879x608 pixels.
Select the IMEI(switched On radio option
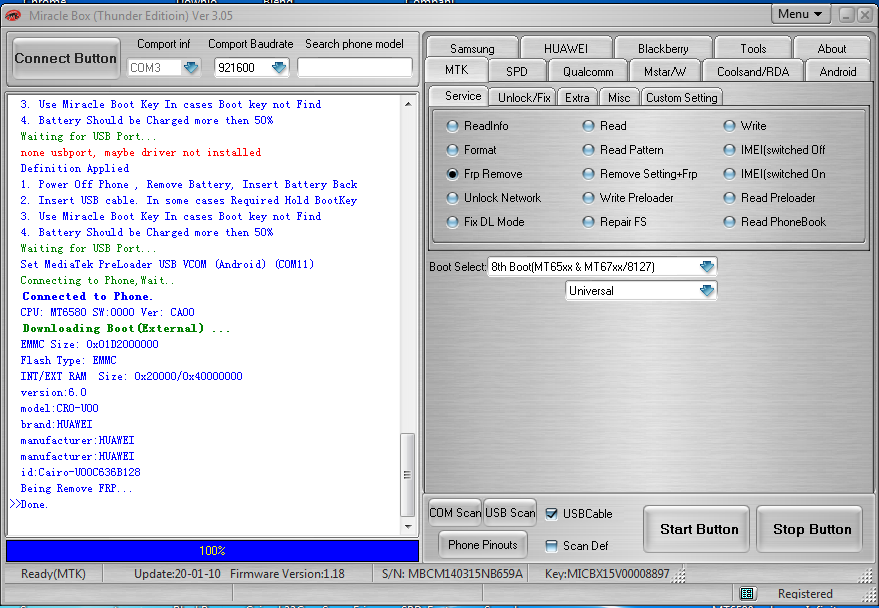tap(729, 174)
